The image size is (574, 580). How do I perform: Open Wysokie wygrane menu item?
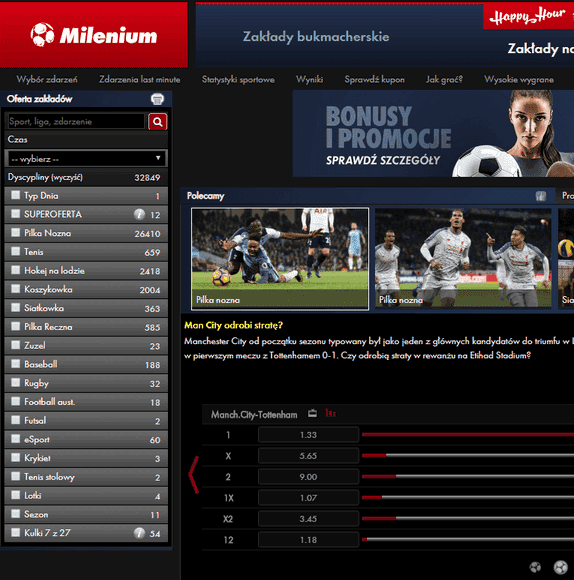[x=519, y=80]
